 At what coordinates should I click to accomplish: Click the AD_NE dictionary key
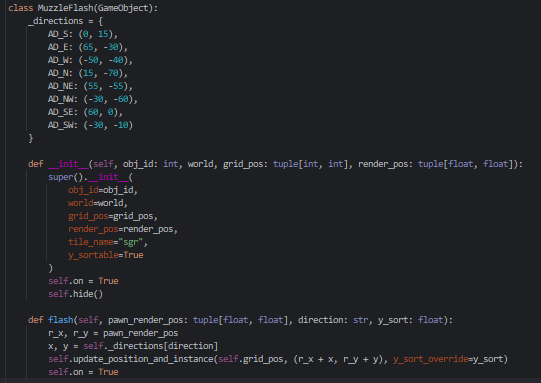[x=60, y=86]
